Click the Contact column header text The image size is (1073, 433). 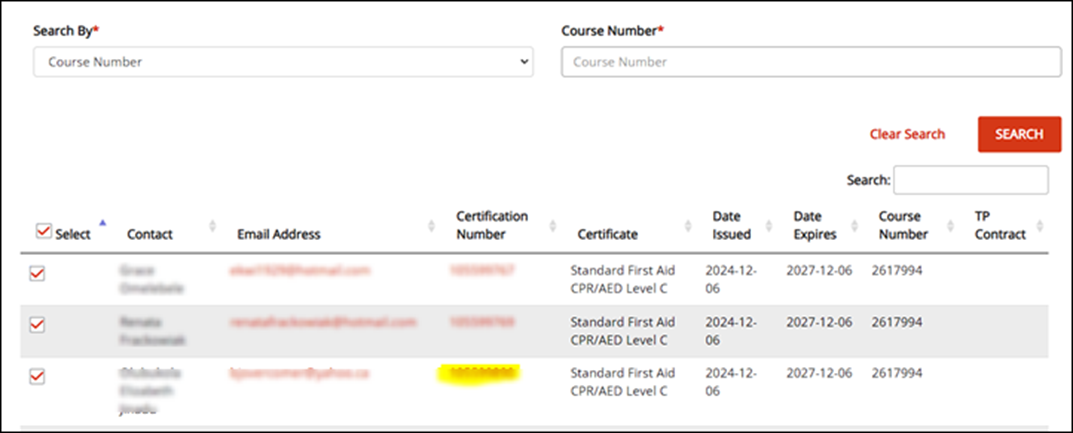click(150, 234)
